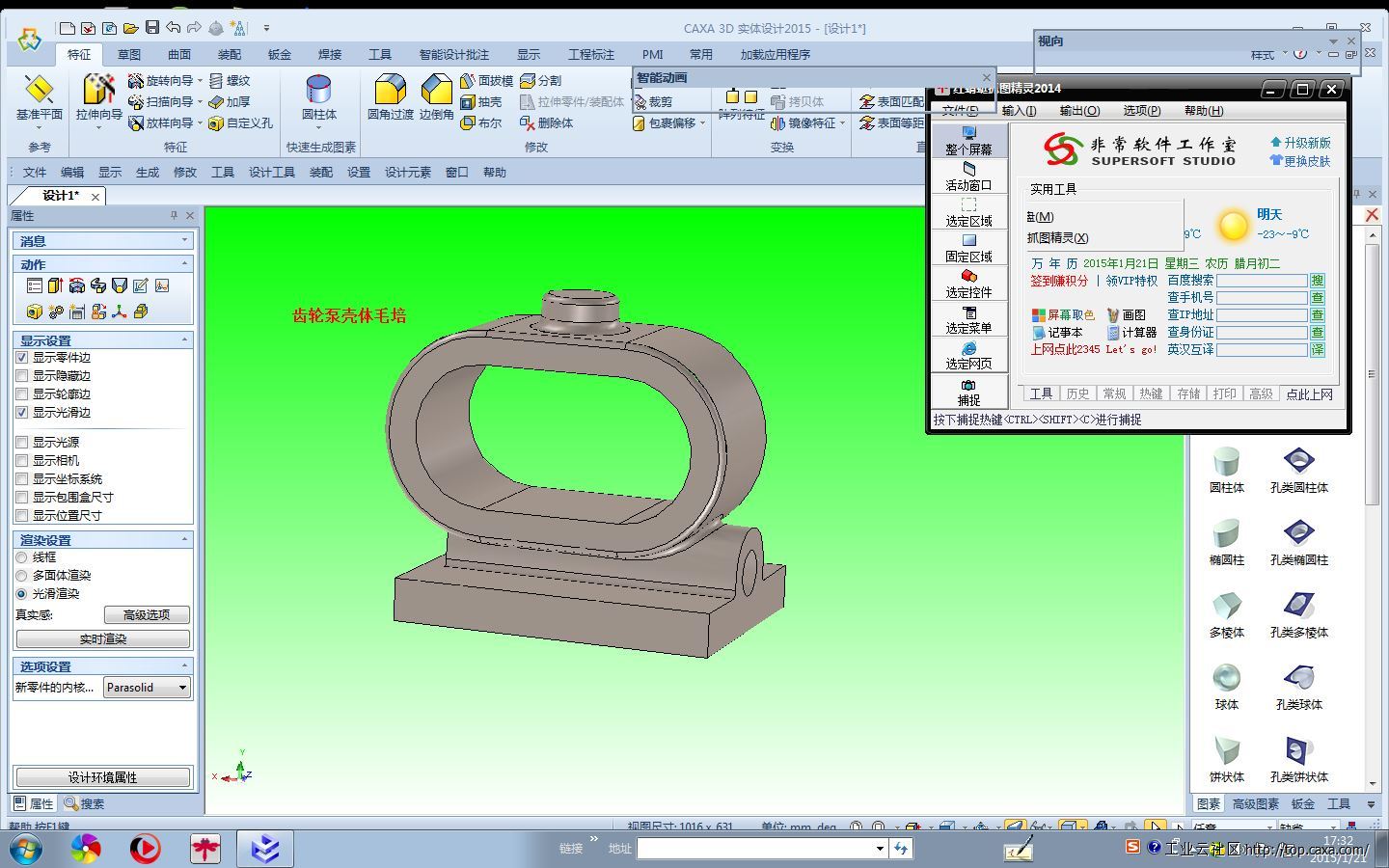This screenshot has width=1389, height=868.
Task: Open the 设计工具 menu
Action: click(x=272, y=173)
